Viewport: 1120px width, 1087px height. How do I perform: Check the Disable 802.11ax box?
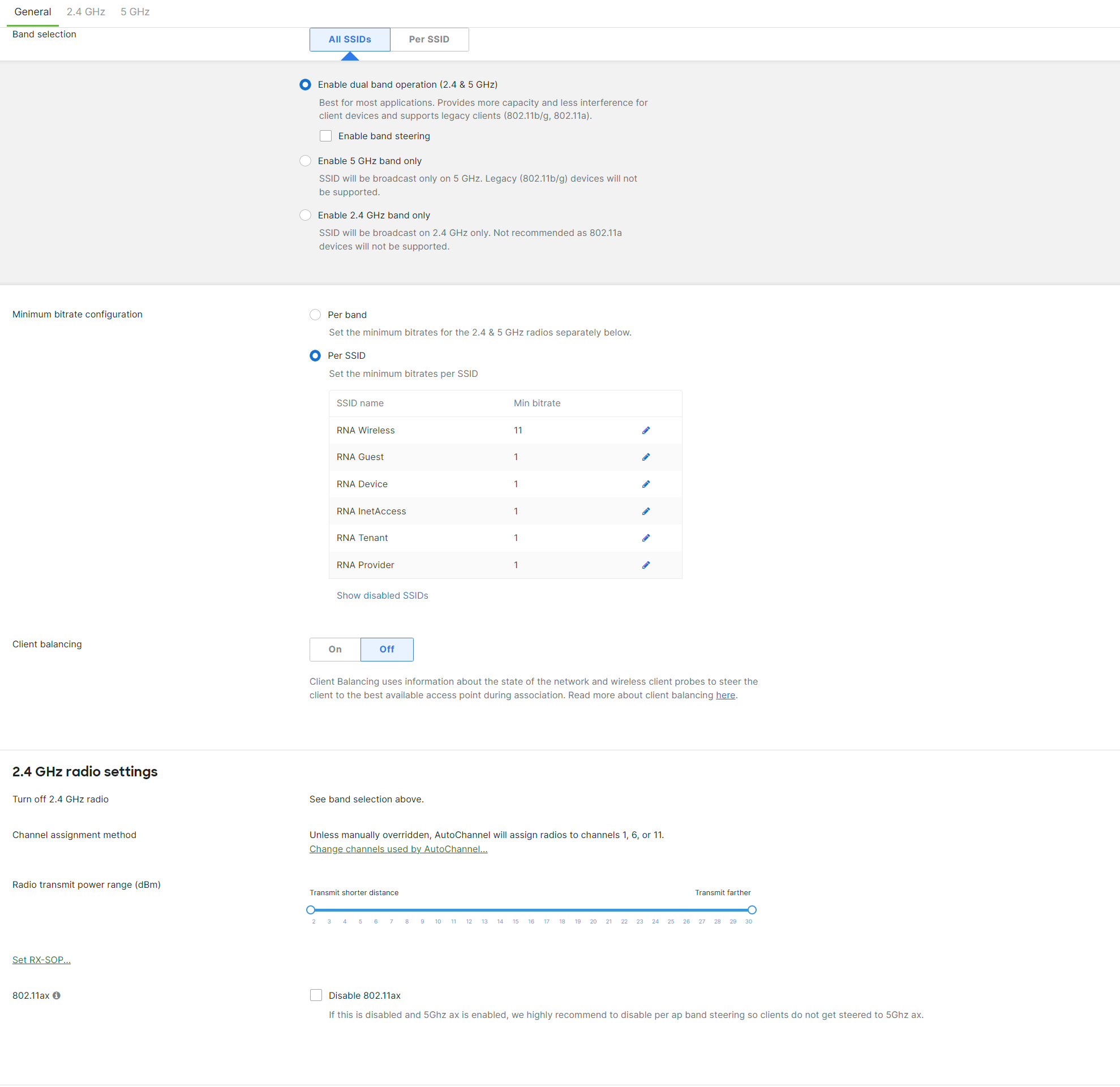tap(316, 994)
